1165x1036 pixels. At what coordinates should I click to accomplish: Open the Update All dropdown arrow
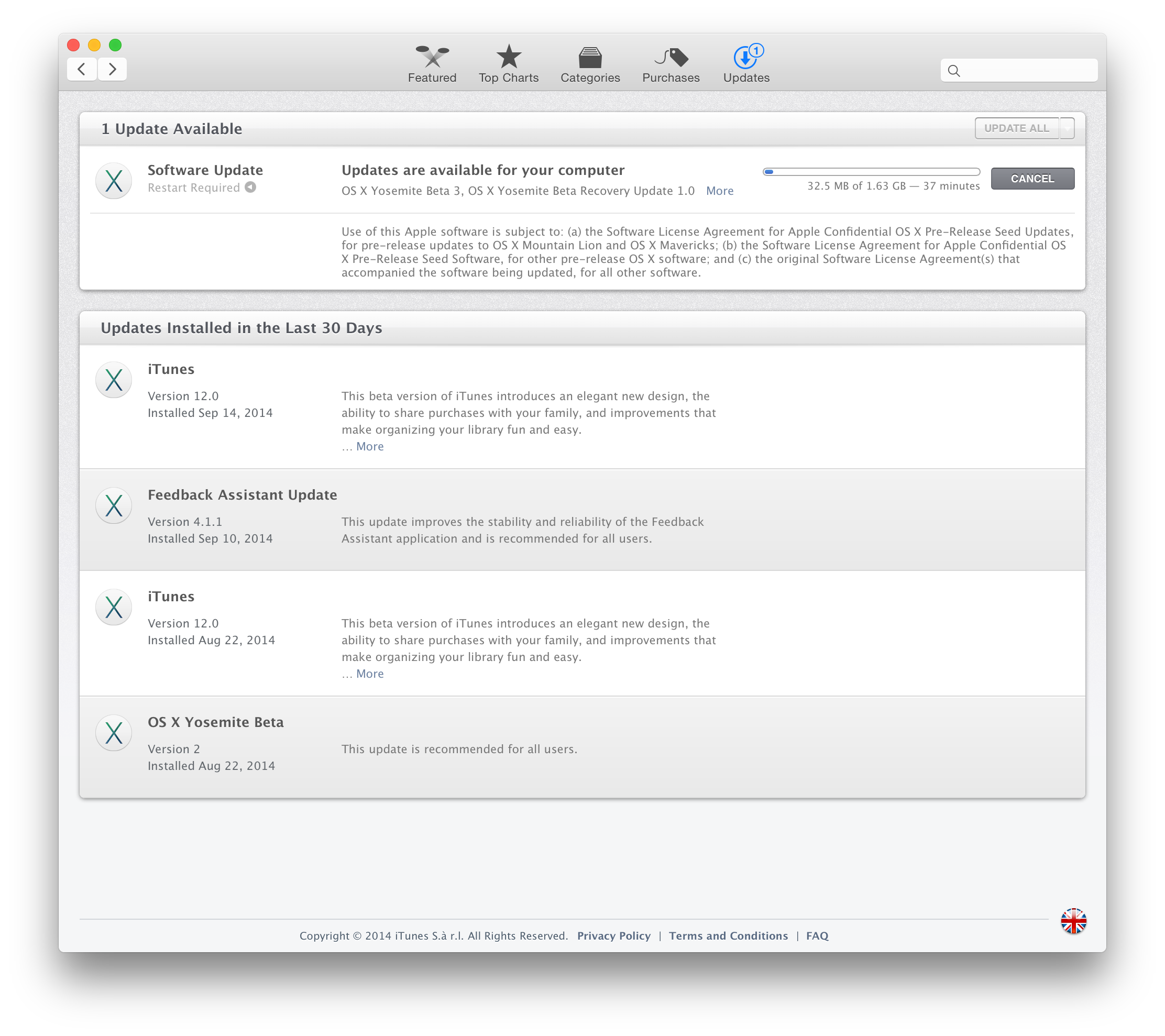point(1067,128)
